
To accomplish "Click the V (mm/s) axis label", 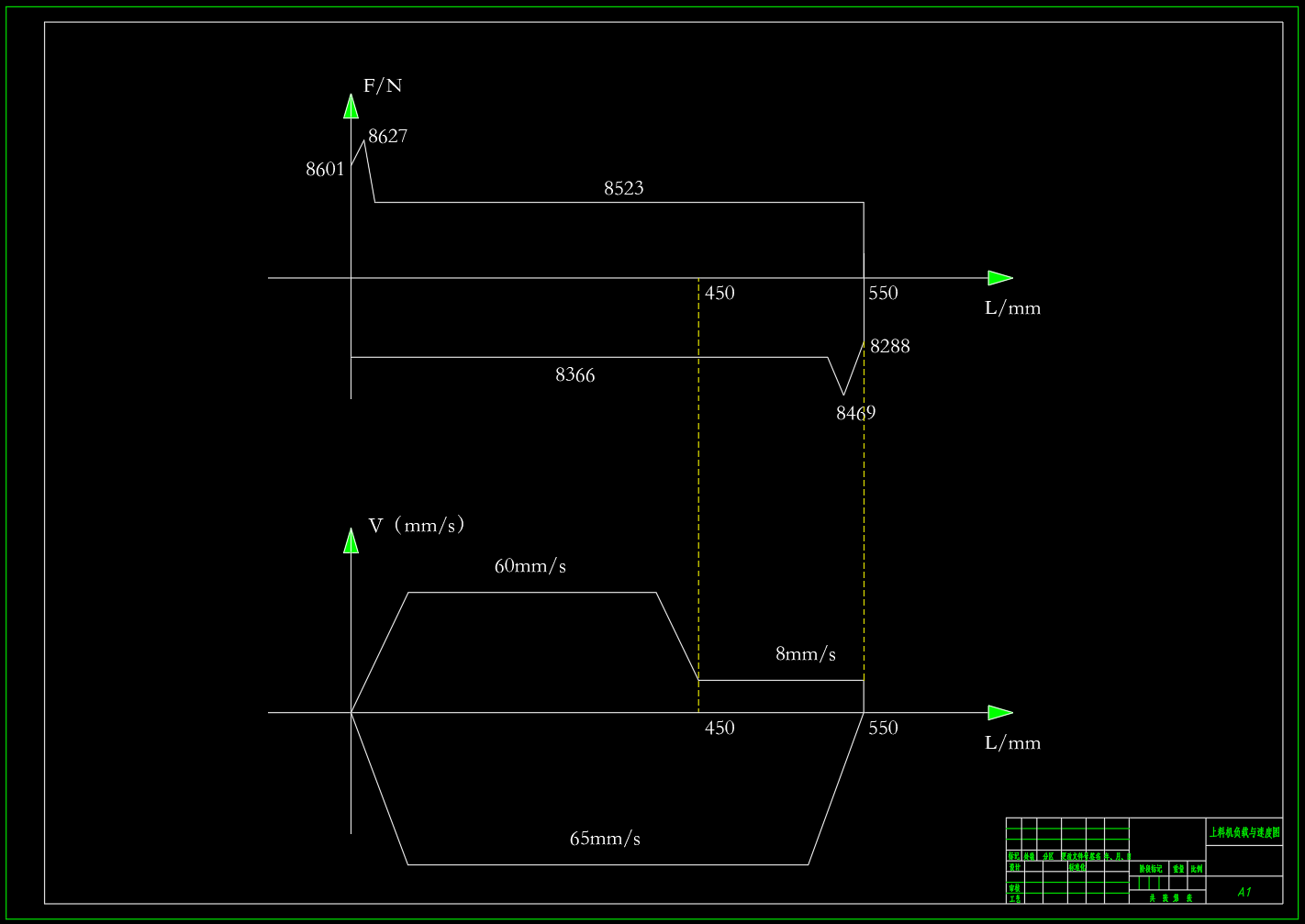I will 417,525.
